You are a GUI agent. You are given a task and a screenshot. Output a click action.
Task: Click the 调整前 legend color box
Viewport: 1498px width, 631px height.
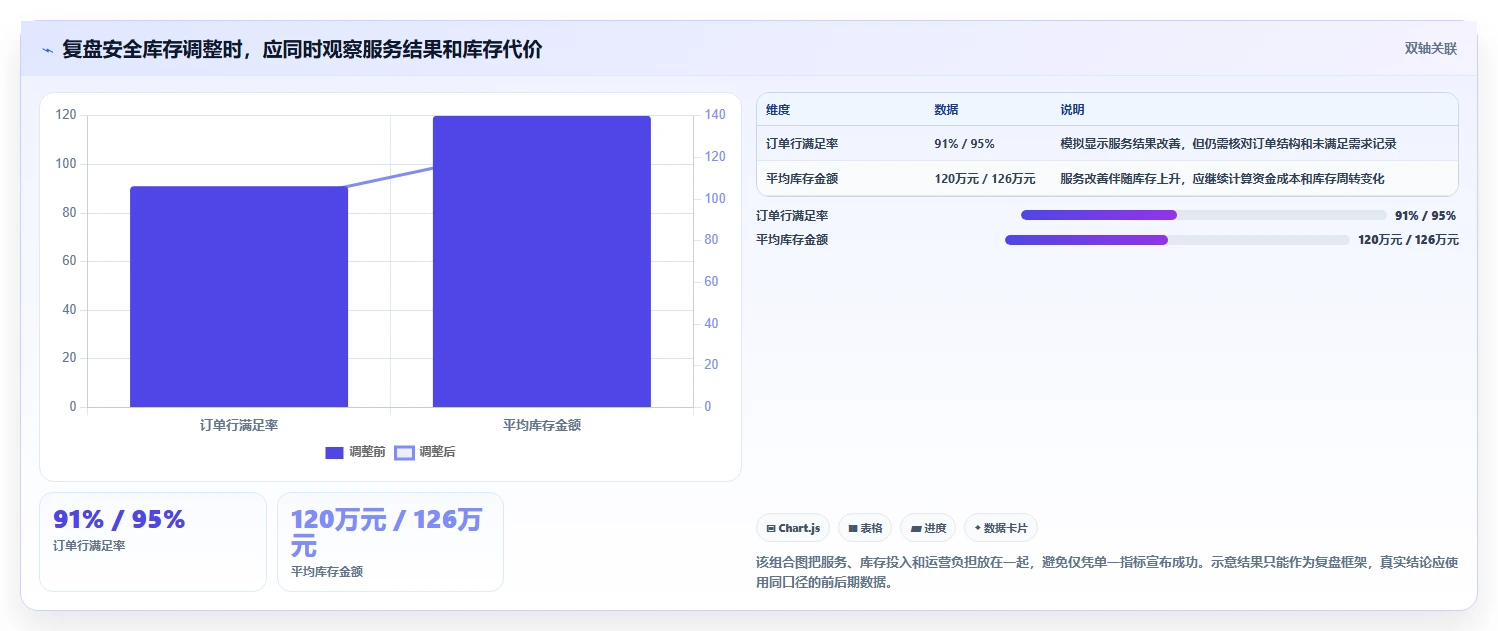point(335,452)
